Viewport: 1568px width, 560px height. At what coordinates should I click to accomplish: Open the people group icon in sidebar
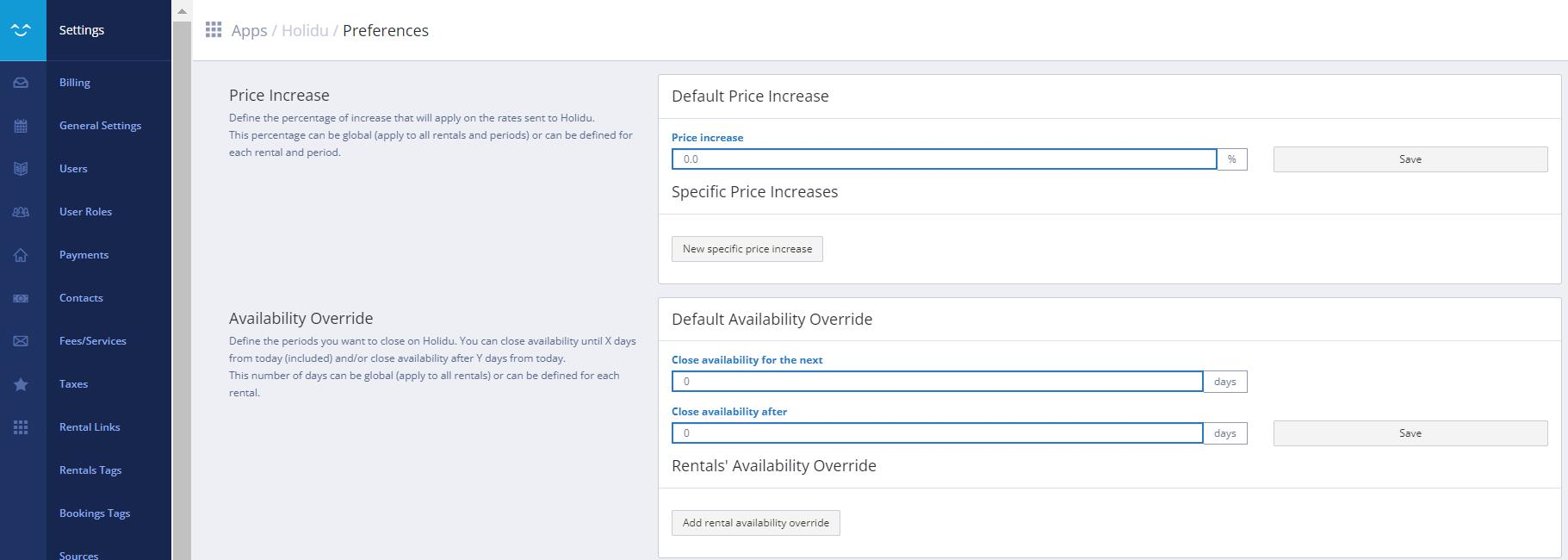(22, 212)
